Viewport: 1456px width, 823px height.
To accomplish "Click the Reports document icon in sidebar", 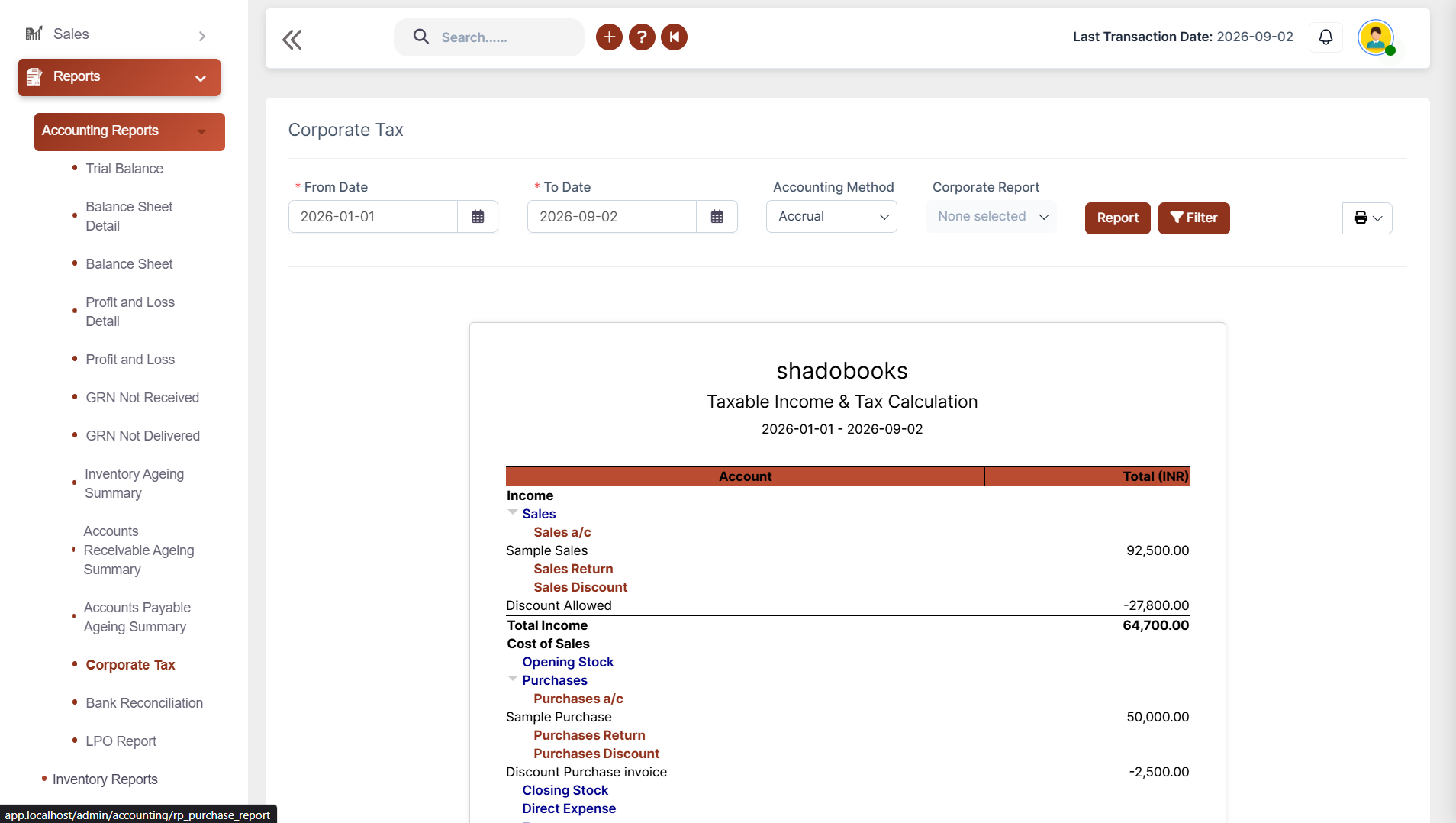I will (x=34, y=76).
